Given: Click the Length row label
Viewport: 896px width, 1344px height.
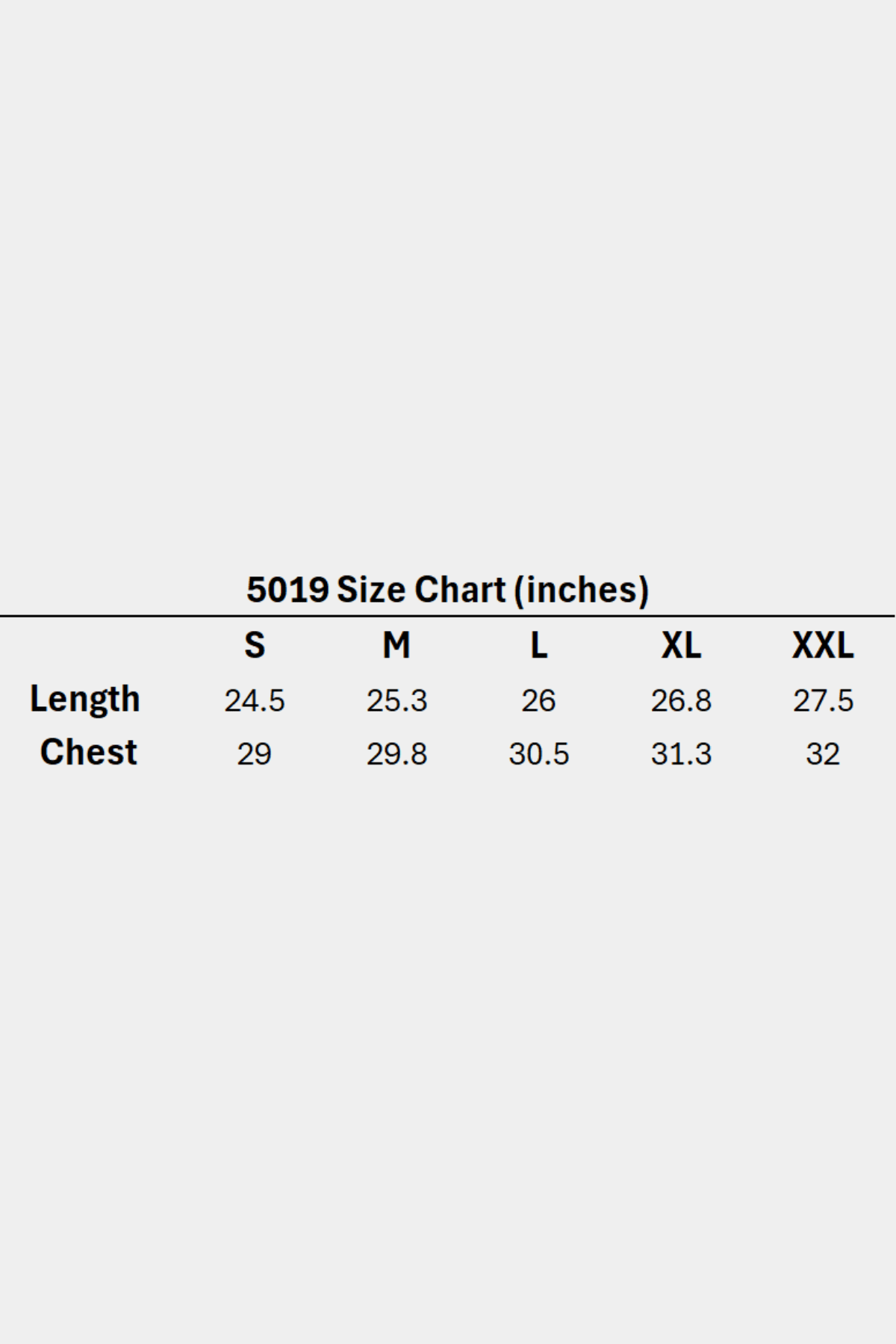Looking at the screenshot, I should click(85, 700).
